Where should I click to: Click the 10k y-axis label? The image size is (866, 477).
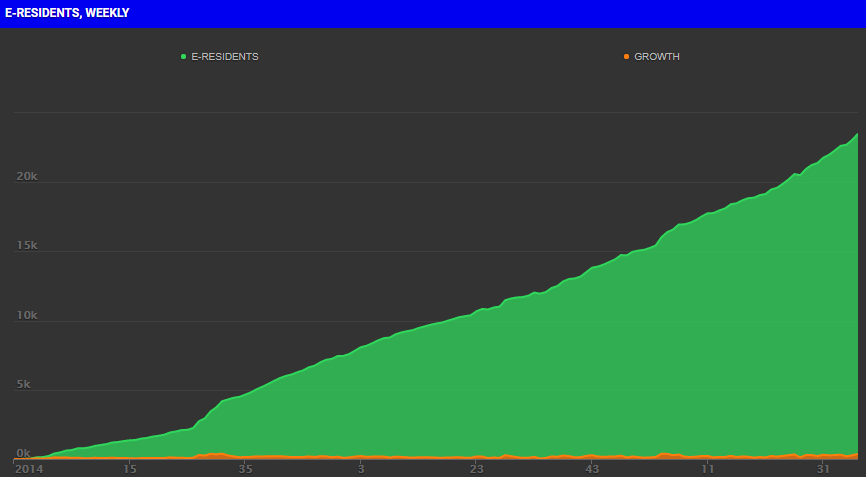point(27,315)
